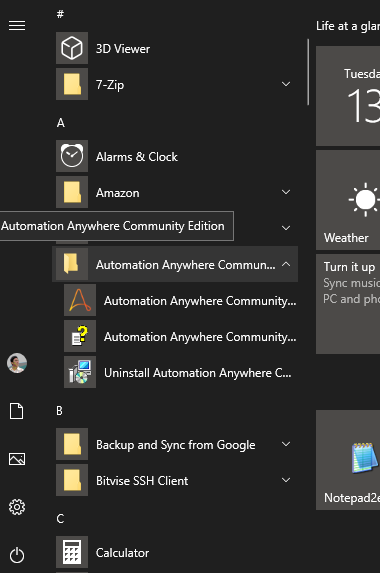Expand the chevron beside the tooltip row

(286, 228)
